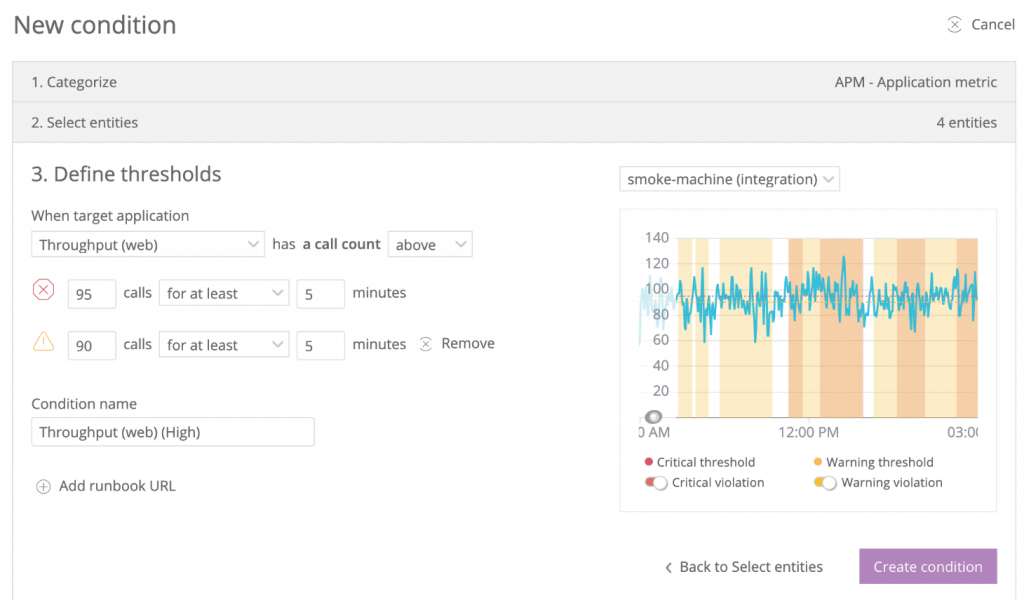
Task: Click the Remove X icon on the warning row
Action: tap(427, 343)
